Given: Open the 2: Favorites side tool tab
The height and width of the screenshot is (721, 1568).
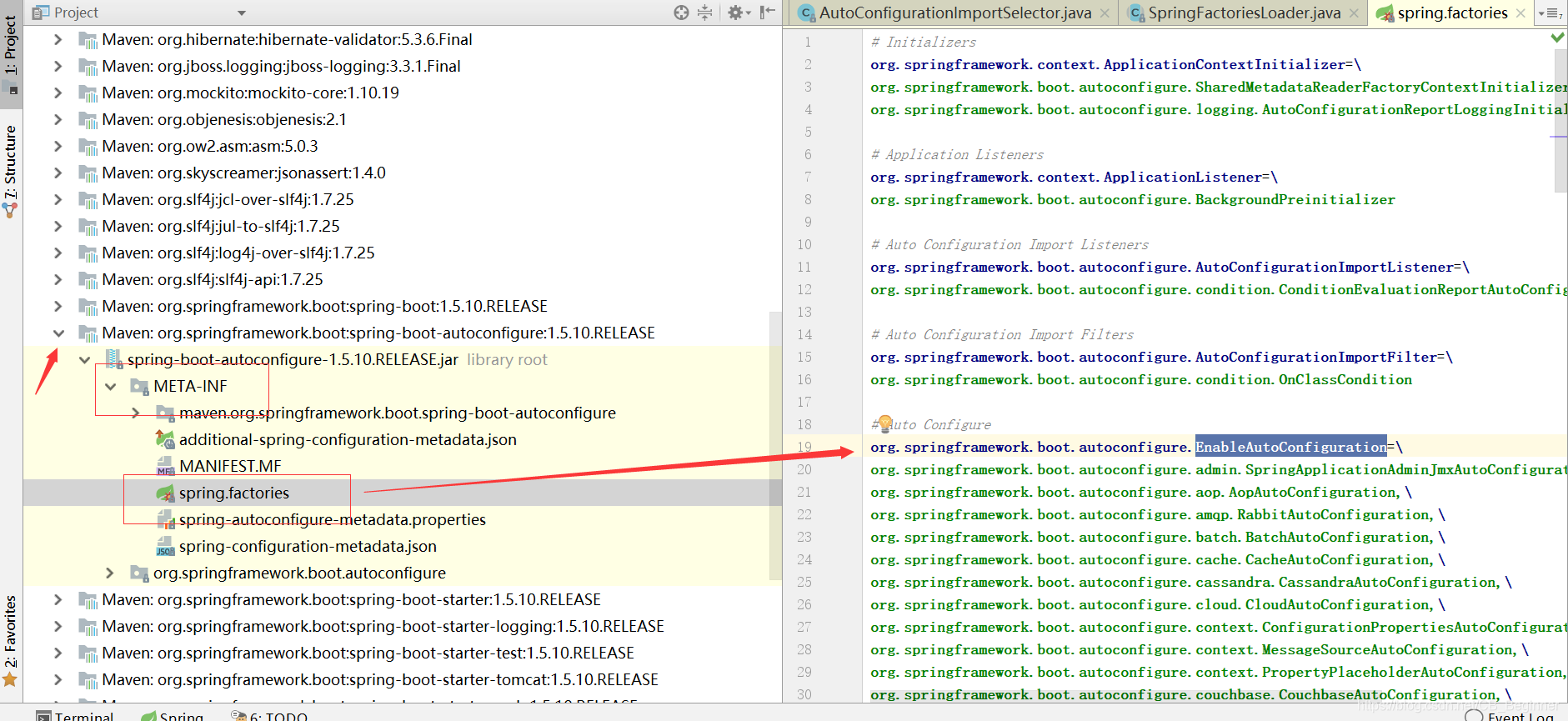Looking at the screenshot, I should point(11,641).
